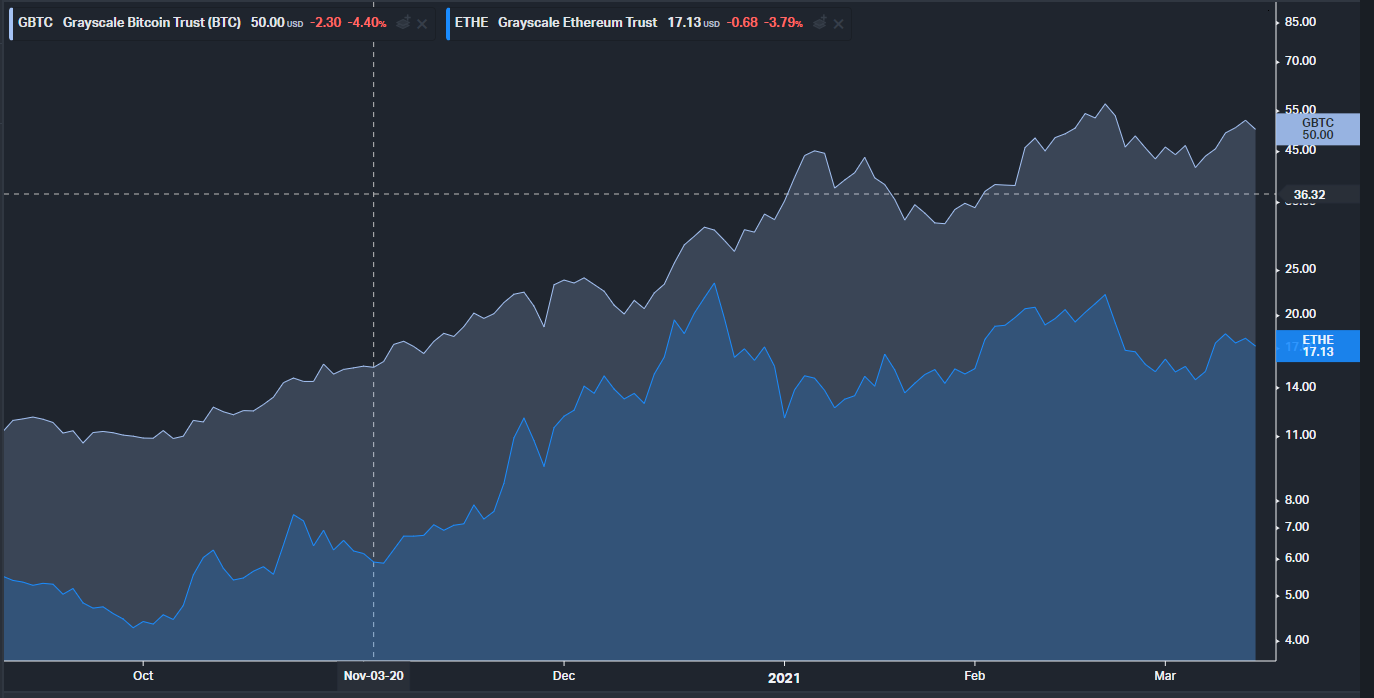Click the GBTC -4.40% change value
This screenshot has height=698, width=1374.
pyautogui.click(x=366, y=23)
